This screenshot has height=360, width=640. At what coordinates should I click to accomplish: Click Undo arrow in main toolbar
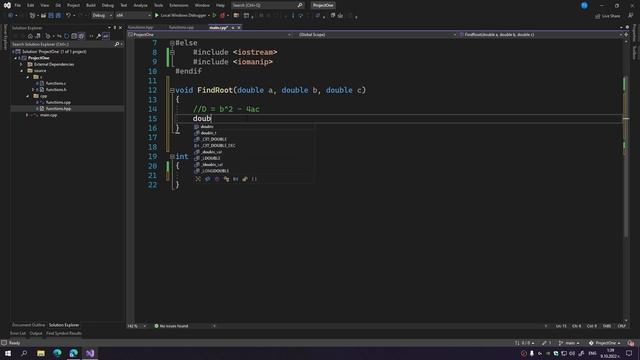68,16
